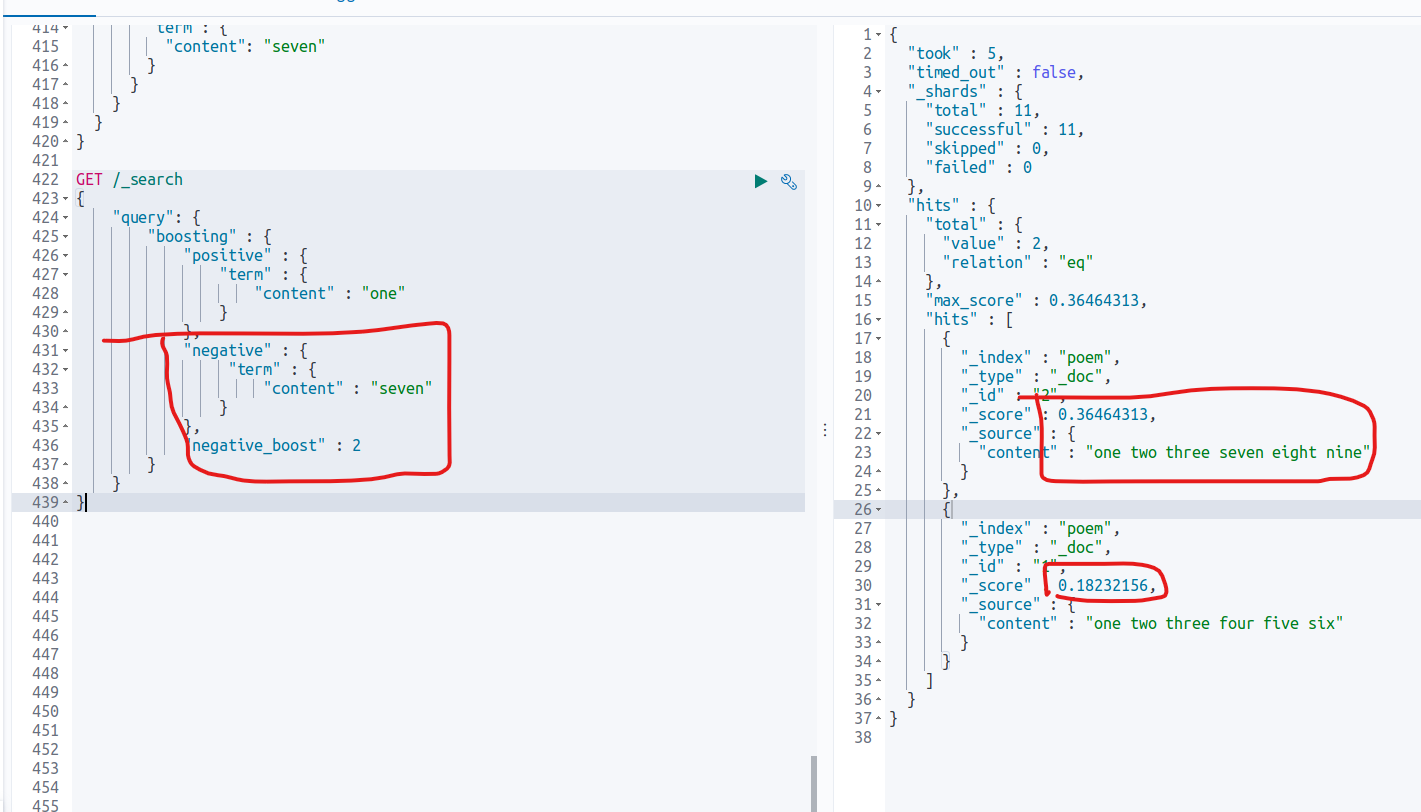Fold the first hit's "_source" at line 22
This screenshot has height=812, width=1421.
[879, 434]
